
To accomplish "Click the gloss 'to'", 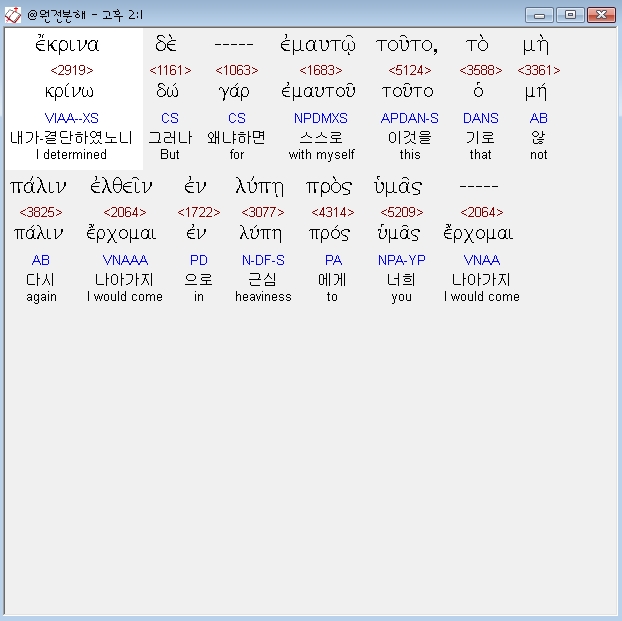I will pyautogui.click(x=332, y=297).
